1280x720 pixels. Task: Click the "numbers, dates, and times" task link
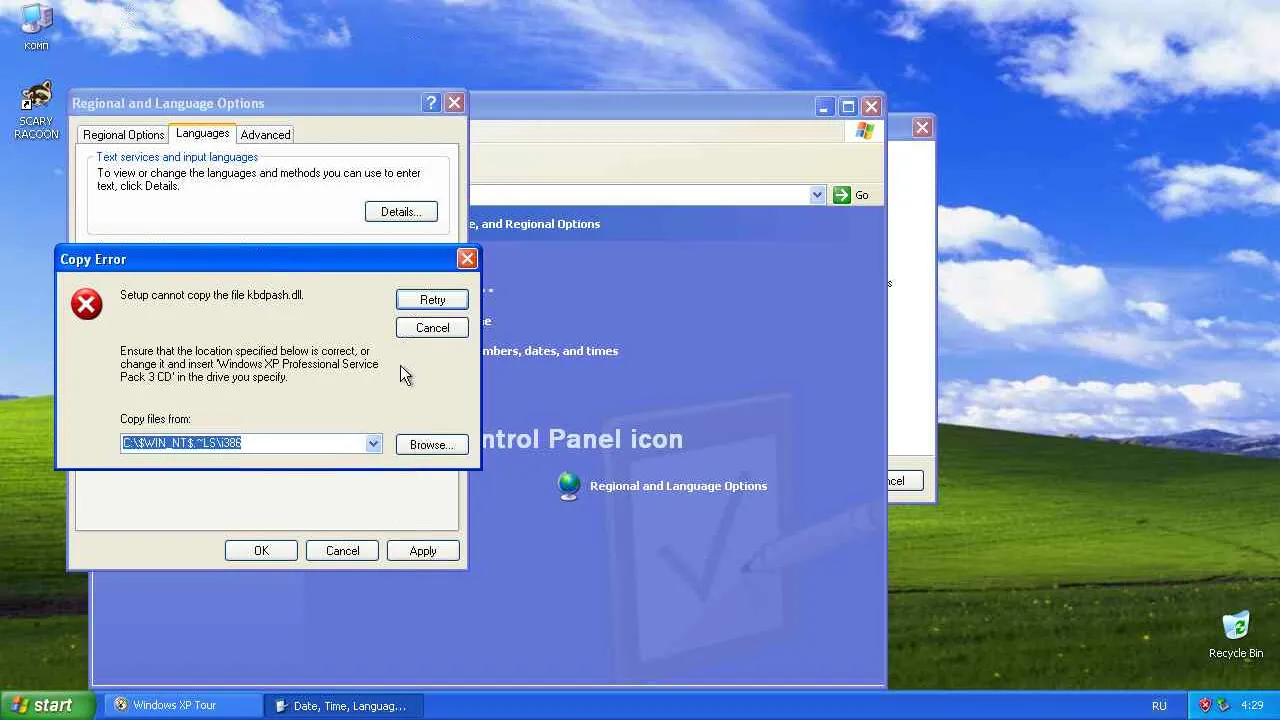tap(549, 351)
